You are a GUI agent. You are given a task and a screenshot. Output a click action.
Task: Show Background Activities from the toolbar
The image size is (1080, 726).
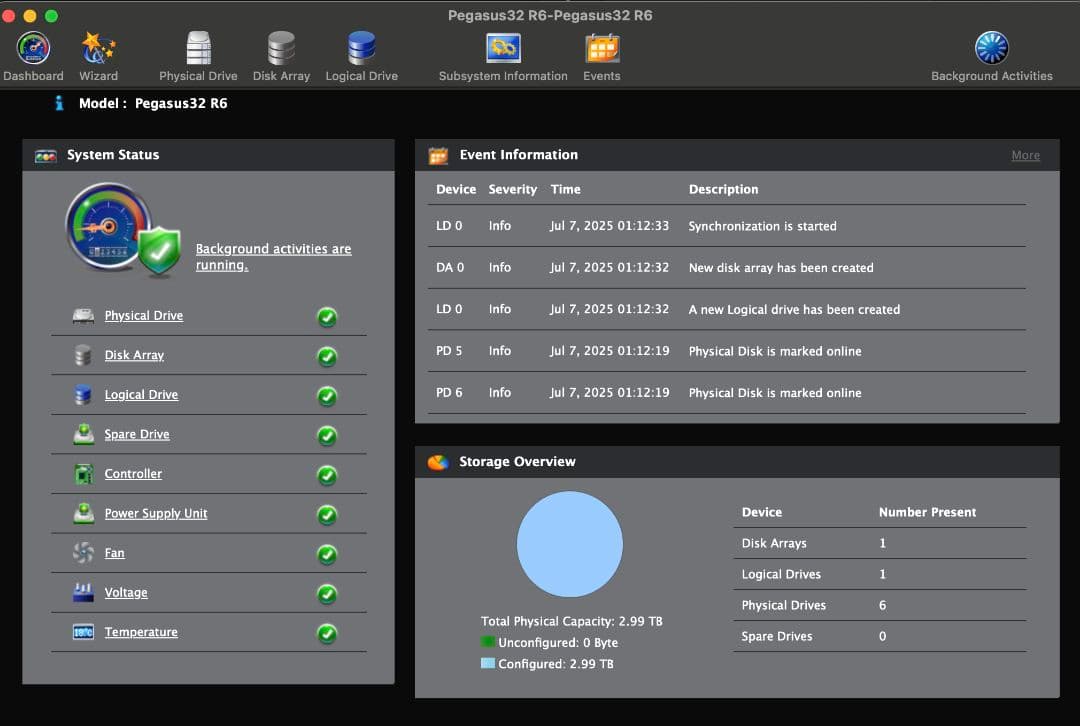tap(991, 49)
